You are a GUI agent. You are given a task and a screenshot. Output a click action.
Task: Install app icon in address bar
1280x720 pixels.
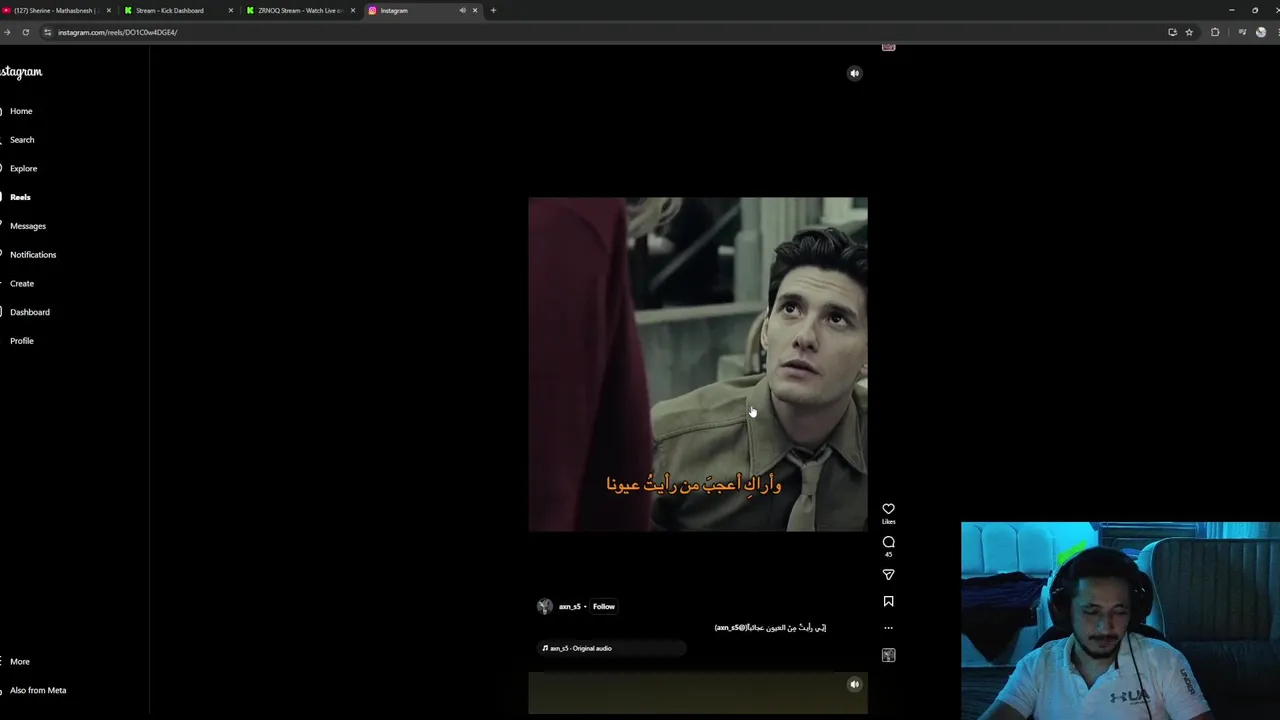(1172, 32)
